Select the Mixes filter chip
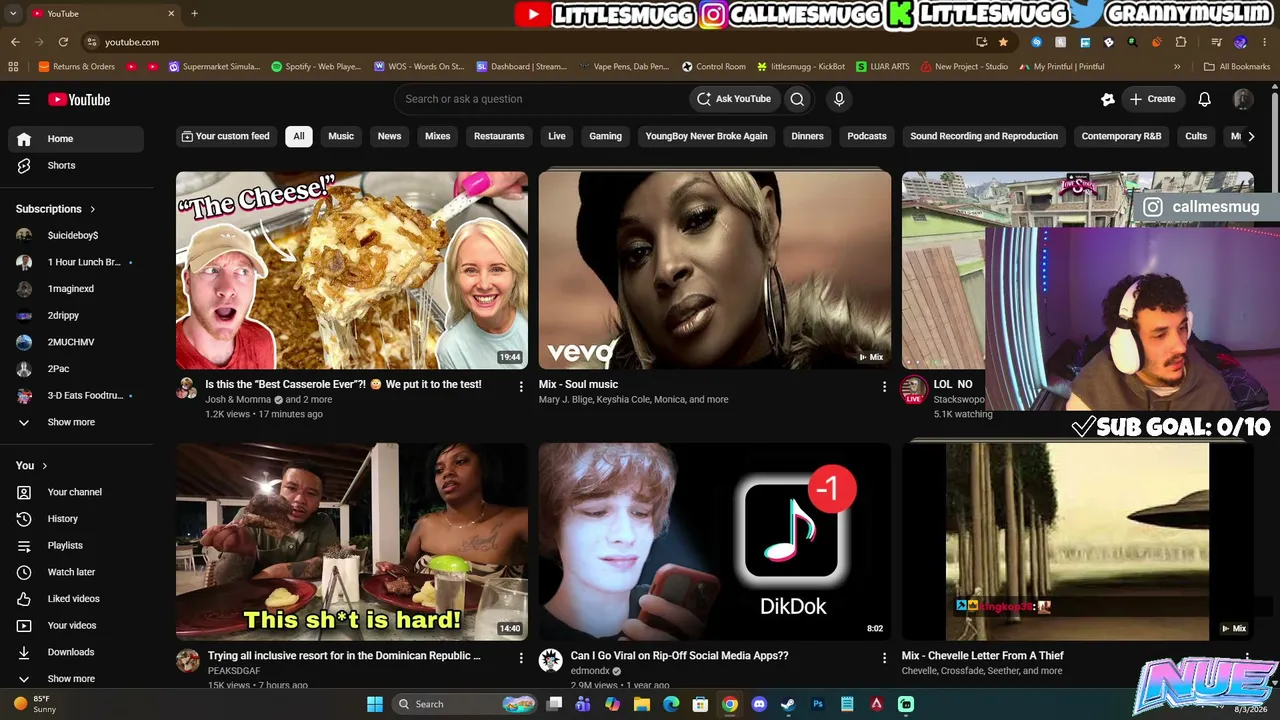The image size is (1280, 720). (438, 136)
